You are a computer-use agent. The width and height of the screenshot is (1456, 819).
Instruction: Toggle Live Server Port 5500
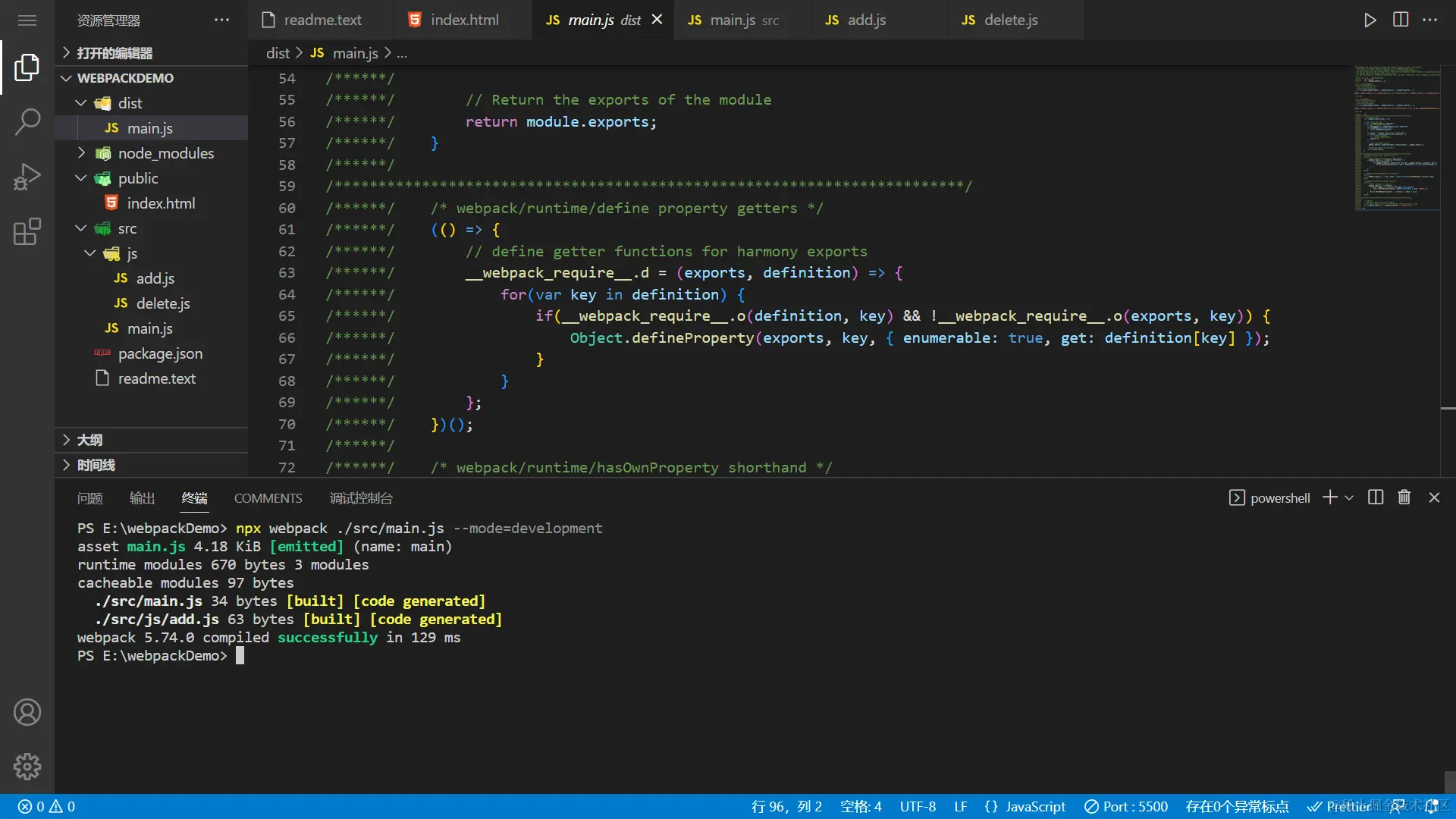[x=1126, y=806]
